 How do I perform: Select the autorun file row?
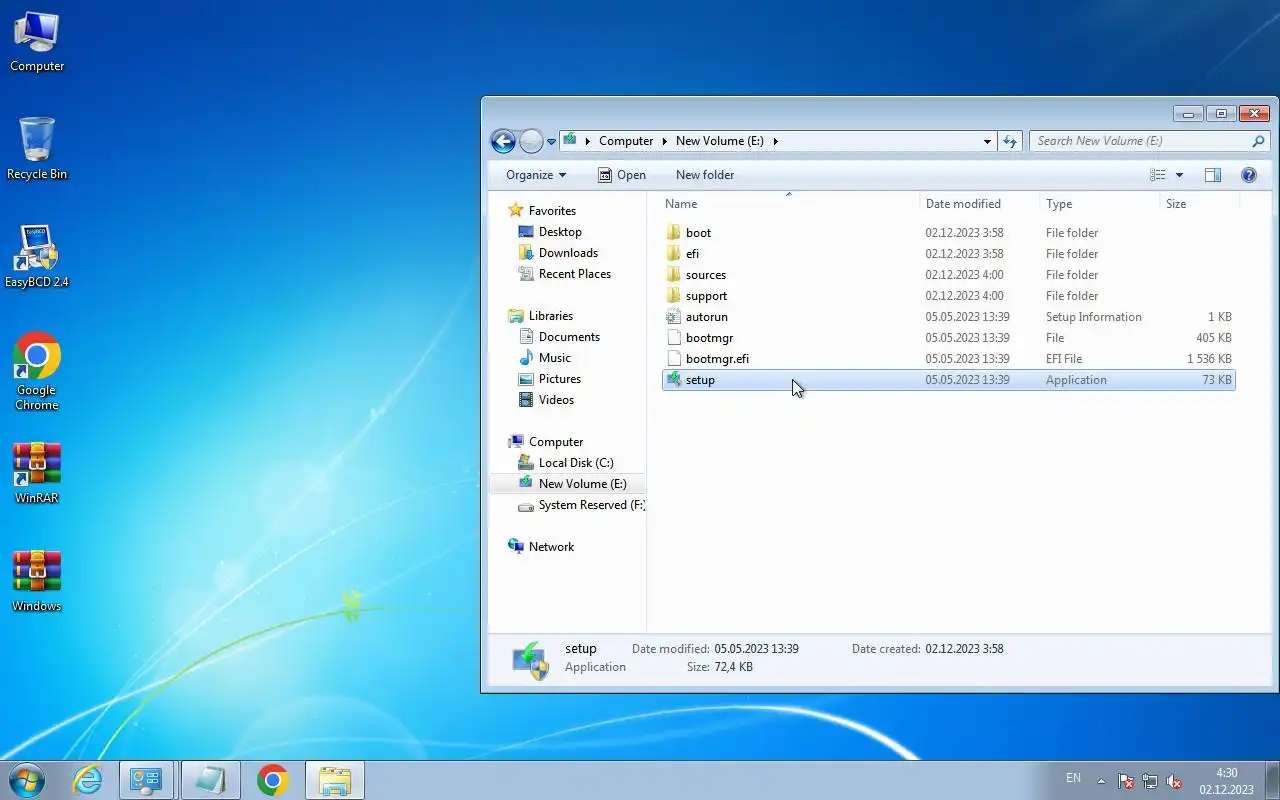(949, 317)
